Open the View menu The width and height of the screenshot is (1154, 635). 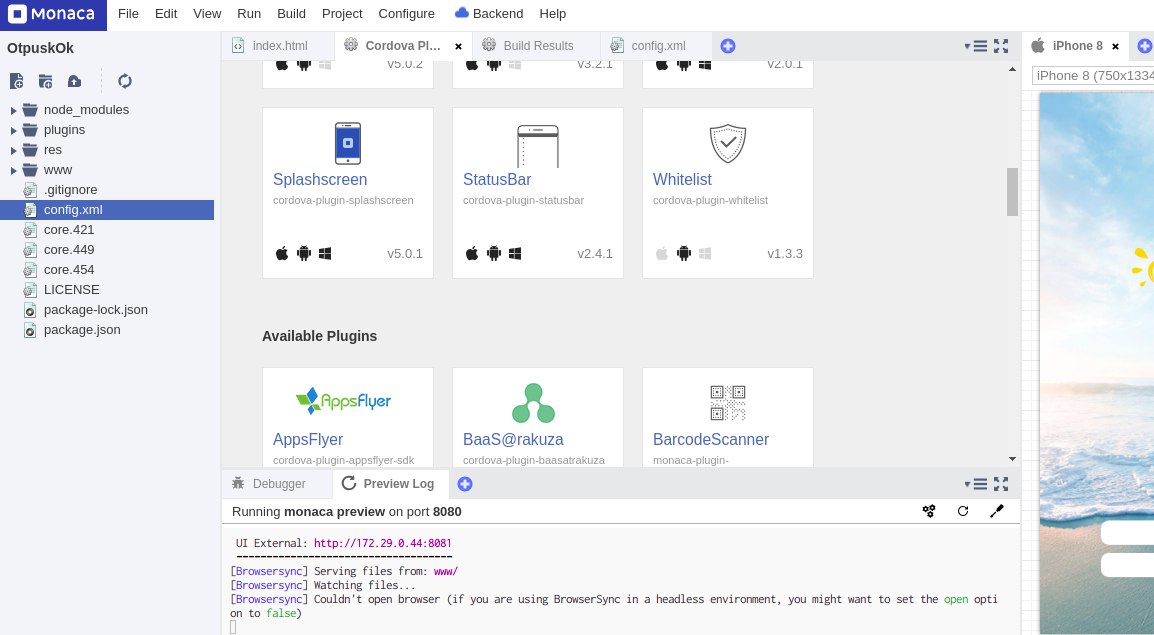coord(207,13)
